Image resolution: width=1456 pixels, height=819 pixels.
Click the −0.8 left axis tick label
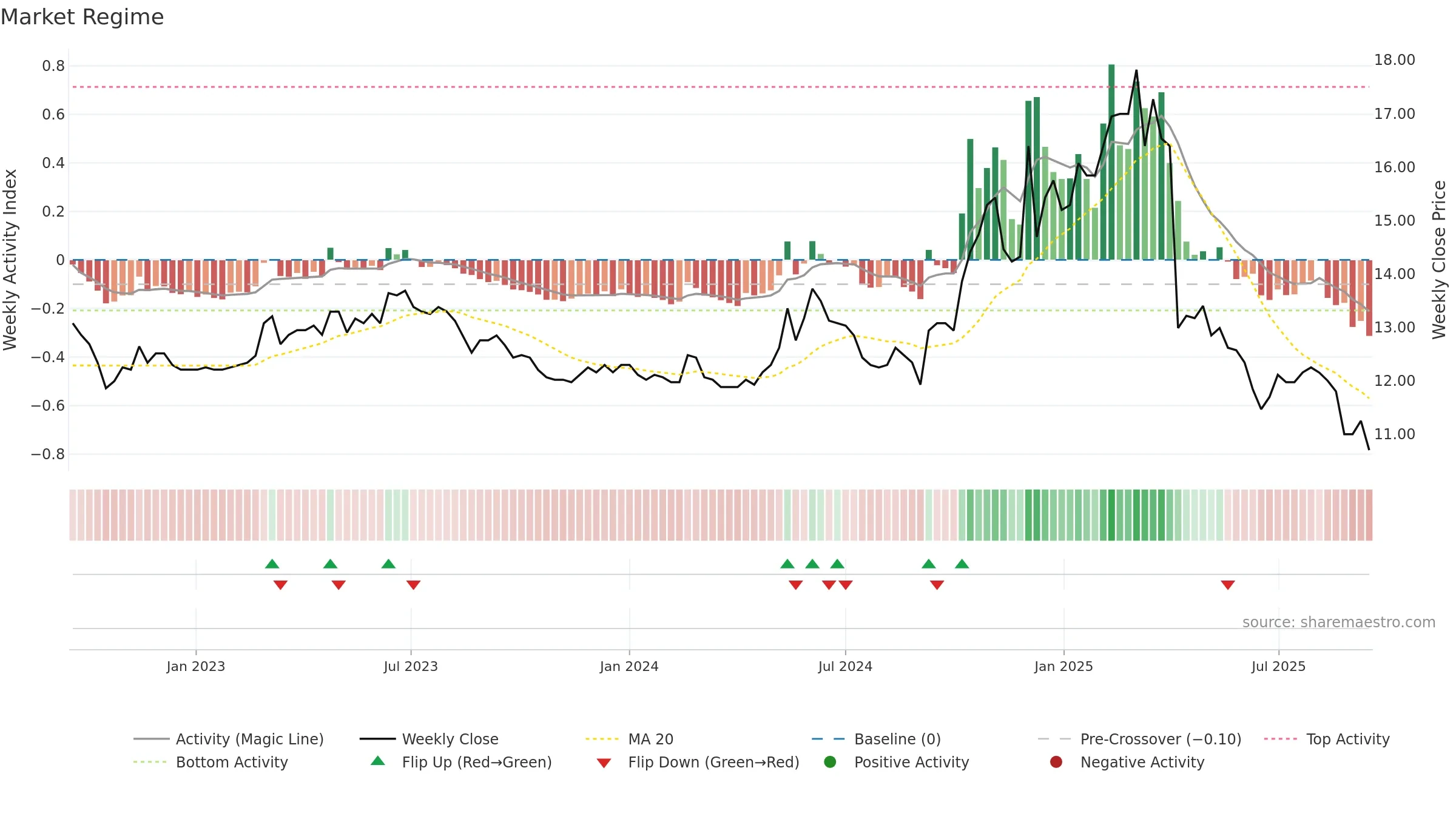(x=48, y=454)
